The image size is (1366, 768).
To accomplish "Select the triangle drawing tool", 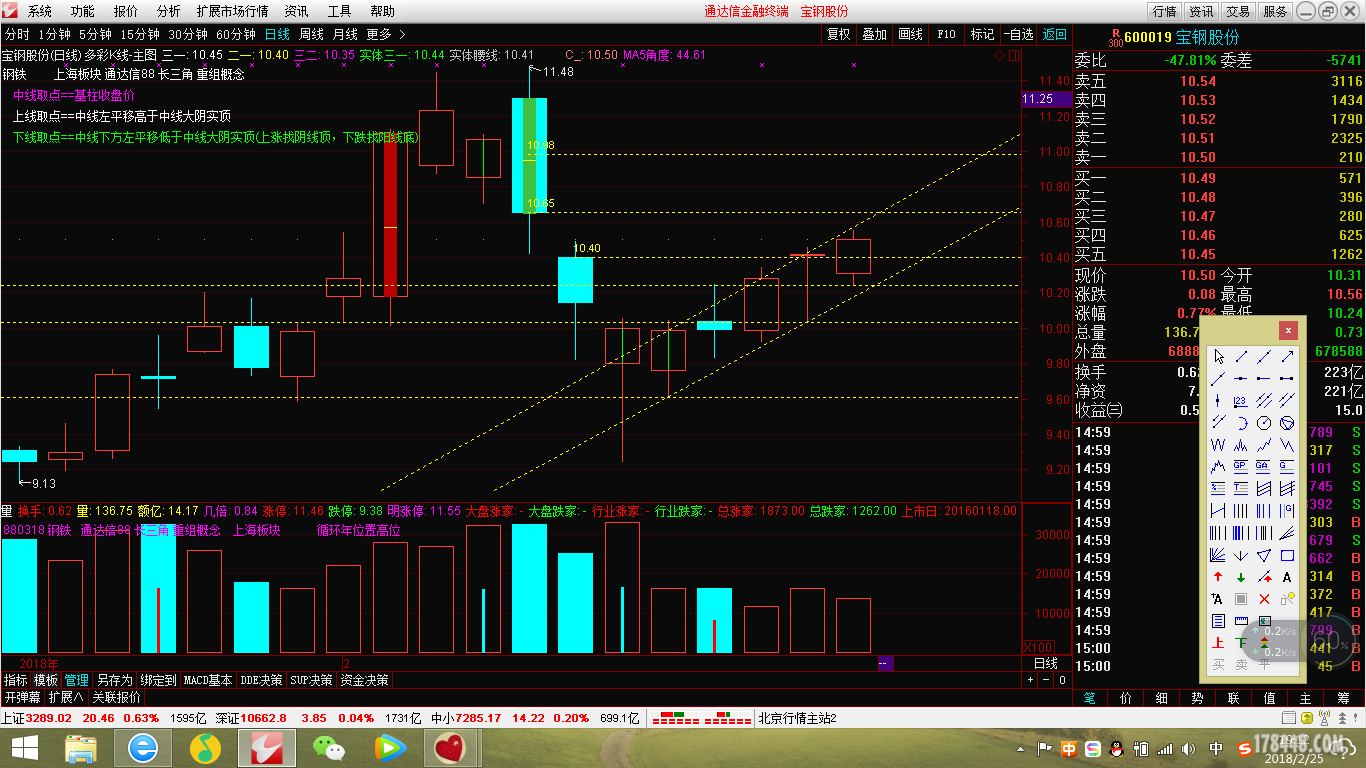I will tap(1264, 555).
